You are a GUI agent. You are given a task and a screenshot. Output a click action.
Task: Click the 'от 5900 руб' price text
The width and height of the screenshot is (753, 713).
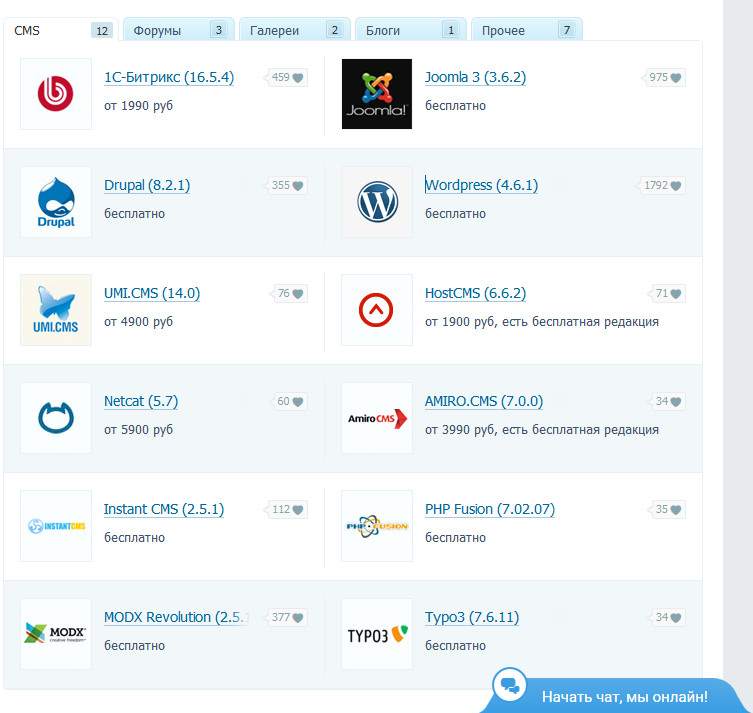tap(138, 430)
